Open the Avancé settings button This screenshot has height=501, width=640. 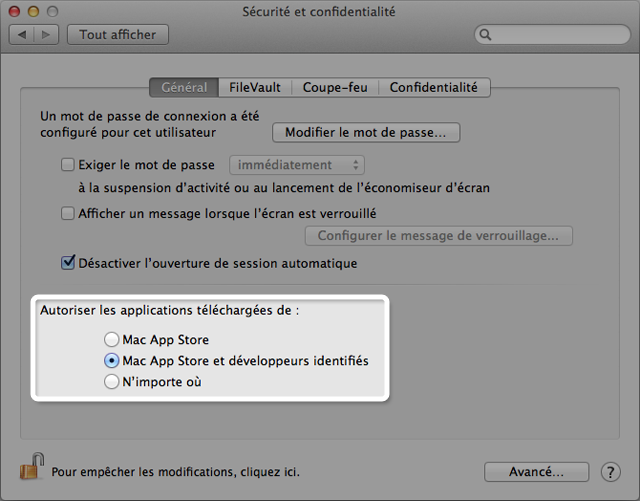tap(536, 472)
